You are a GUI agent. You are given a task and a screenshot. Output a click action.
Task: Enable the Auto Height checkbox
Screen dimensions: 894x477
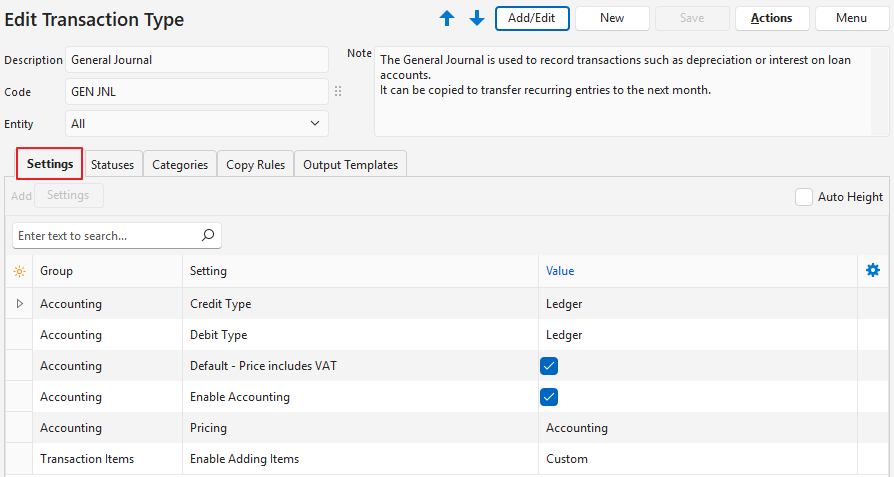(804, 197)
